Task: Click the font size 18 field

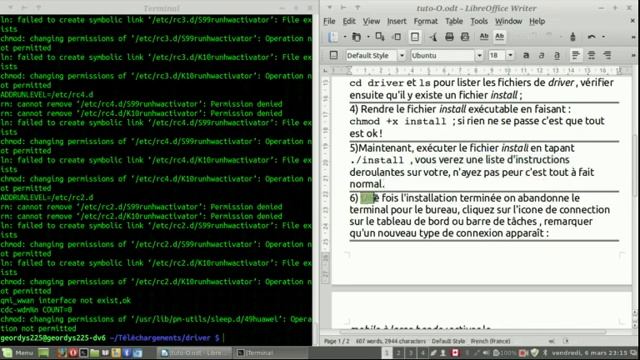Action: (x=496, y=56)
